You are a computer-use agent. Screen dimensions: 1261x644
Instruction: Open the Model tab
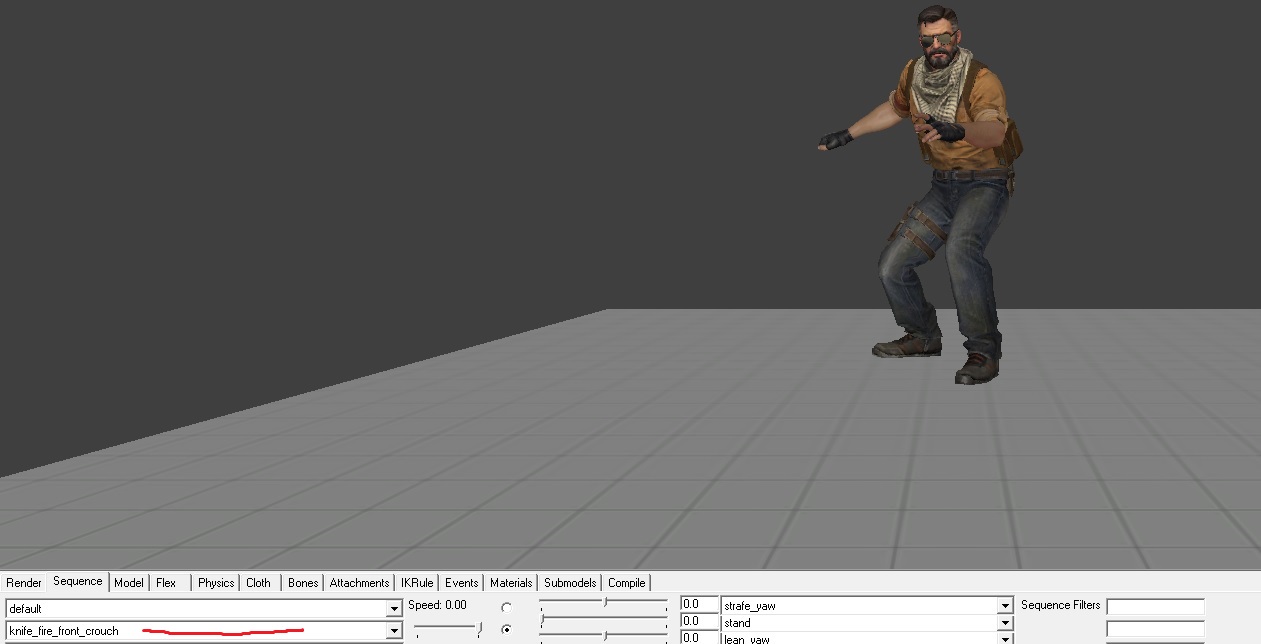[128, 583]
